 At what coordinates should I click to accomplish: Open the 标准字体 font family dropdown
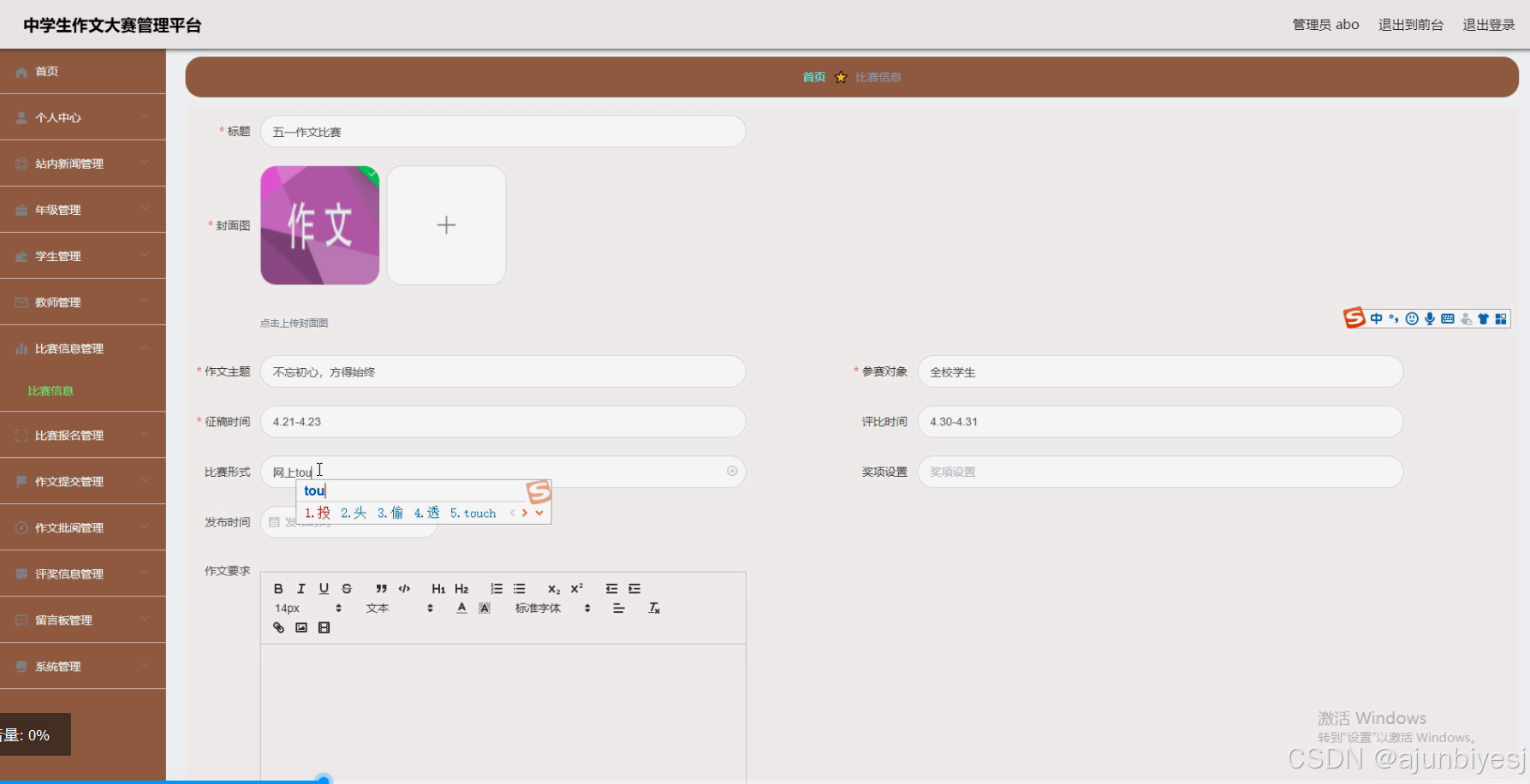(x=553, y=609)
